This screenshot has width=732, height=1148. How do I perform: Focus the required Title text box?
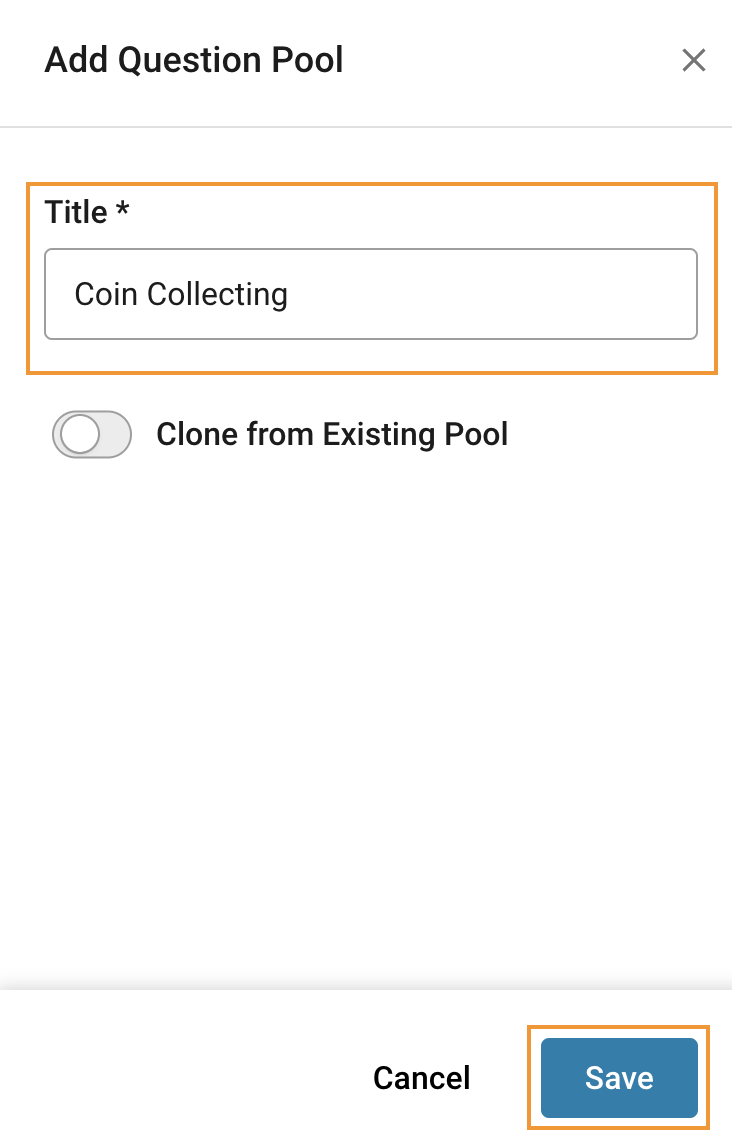pyautogui.click(x=370, y=294)
